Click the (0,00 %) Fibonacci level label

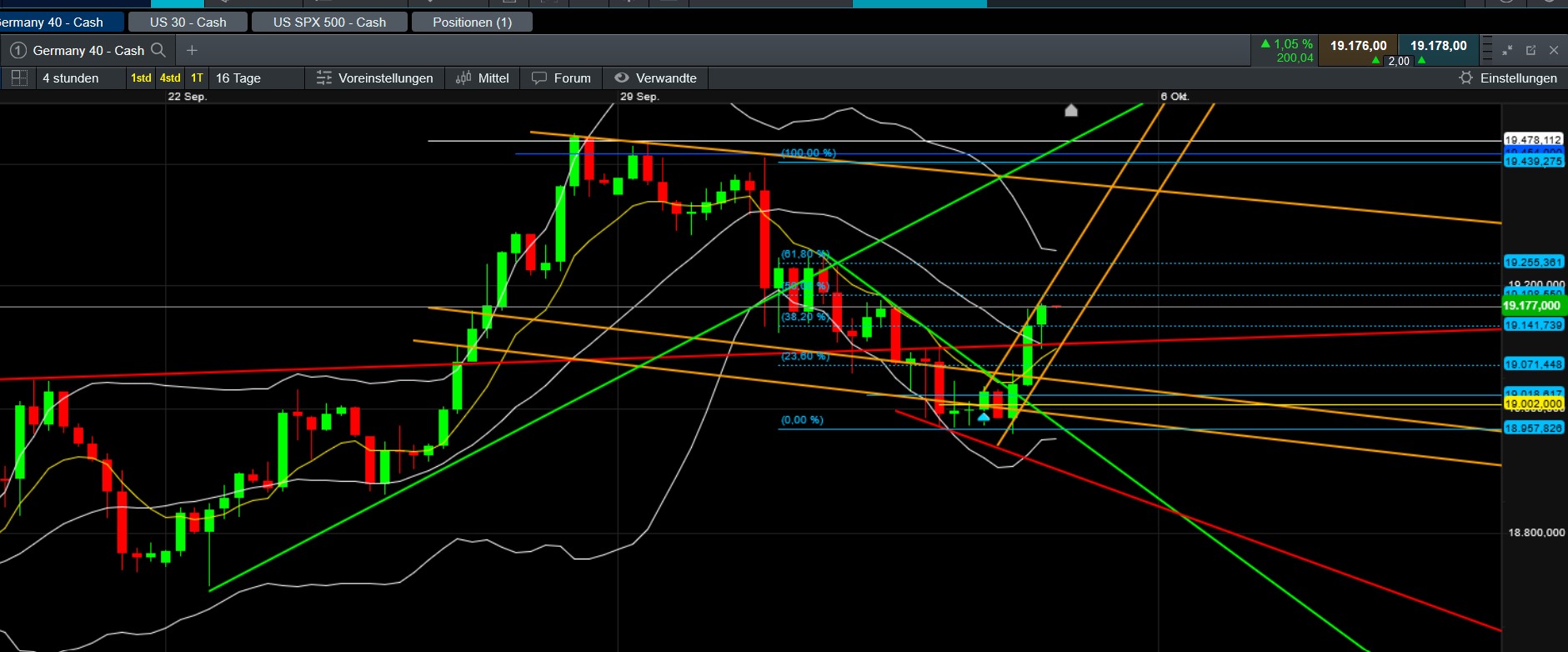point(802,420)
